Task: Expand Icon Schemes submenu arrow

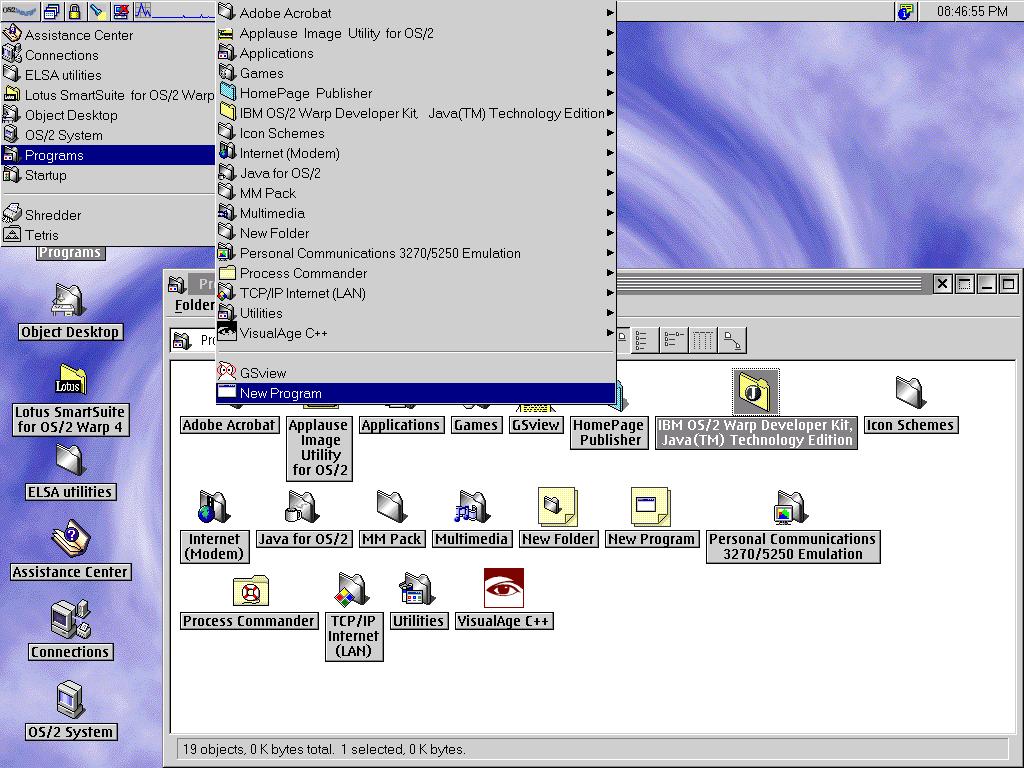Action: 610,133
